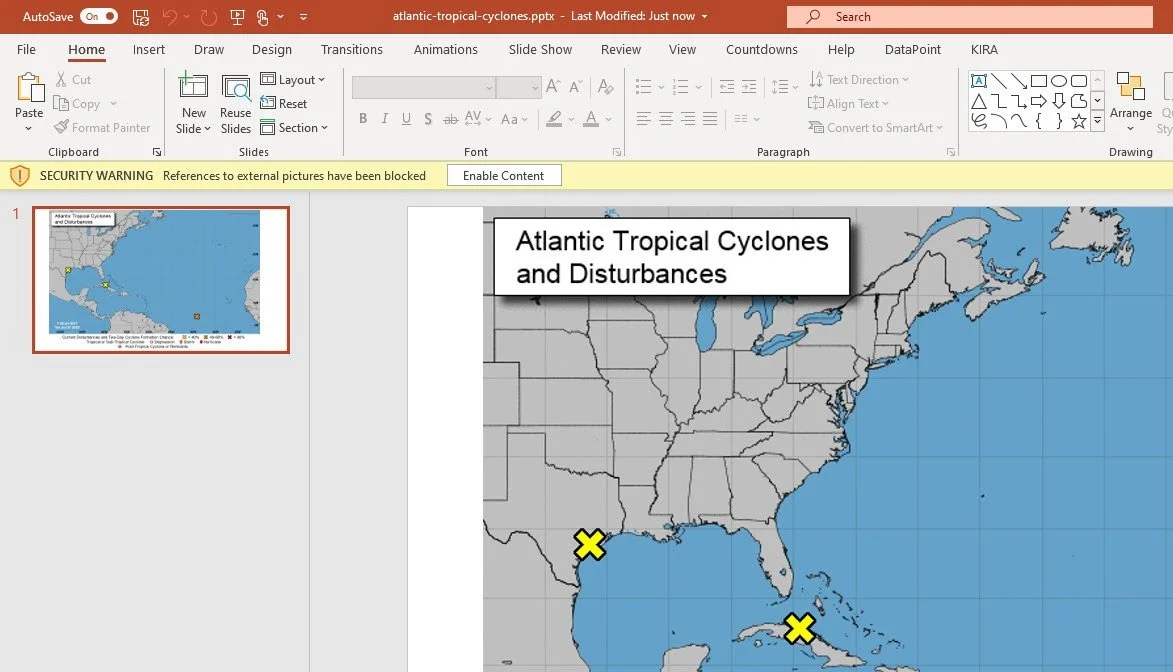This screenshot has width=1173, height=672.
Task: Open Paragraph dialog launcher
Action: 951,152
